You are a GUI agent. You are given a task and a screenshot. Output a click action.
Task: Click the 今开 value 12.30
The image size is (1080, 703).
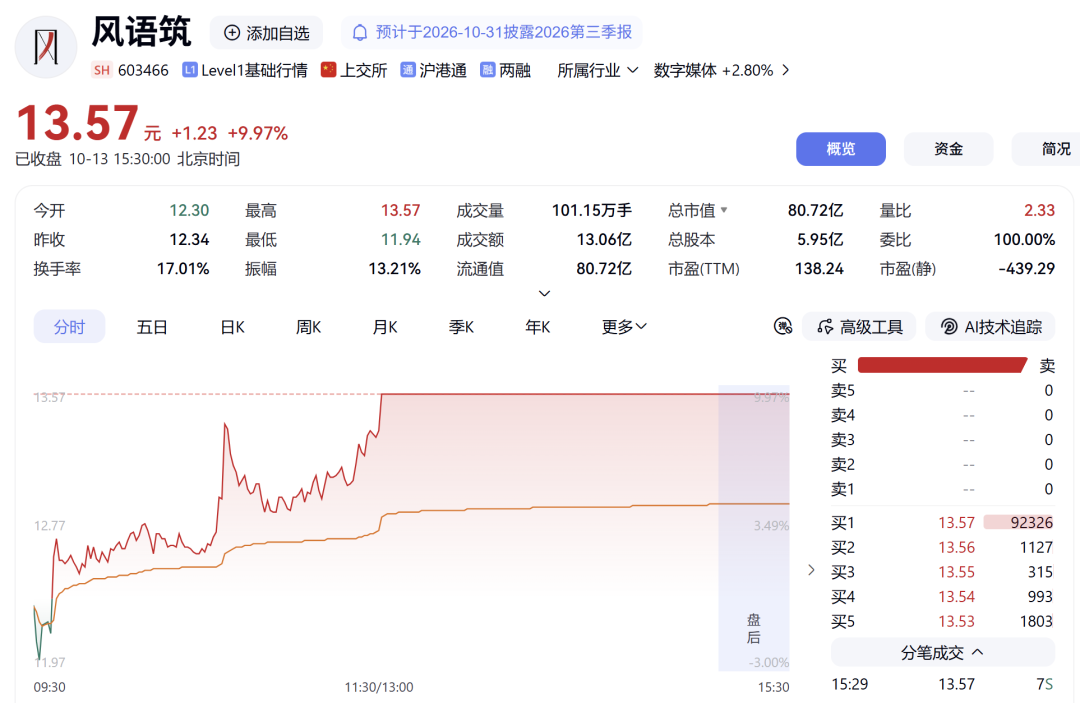point(189,210)
